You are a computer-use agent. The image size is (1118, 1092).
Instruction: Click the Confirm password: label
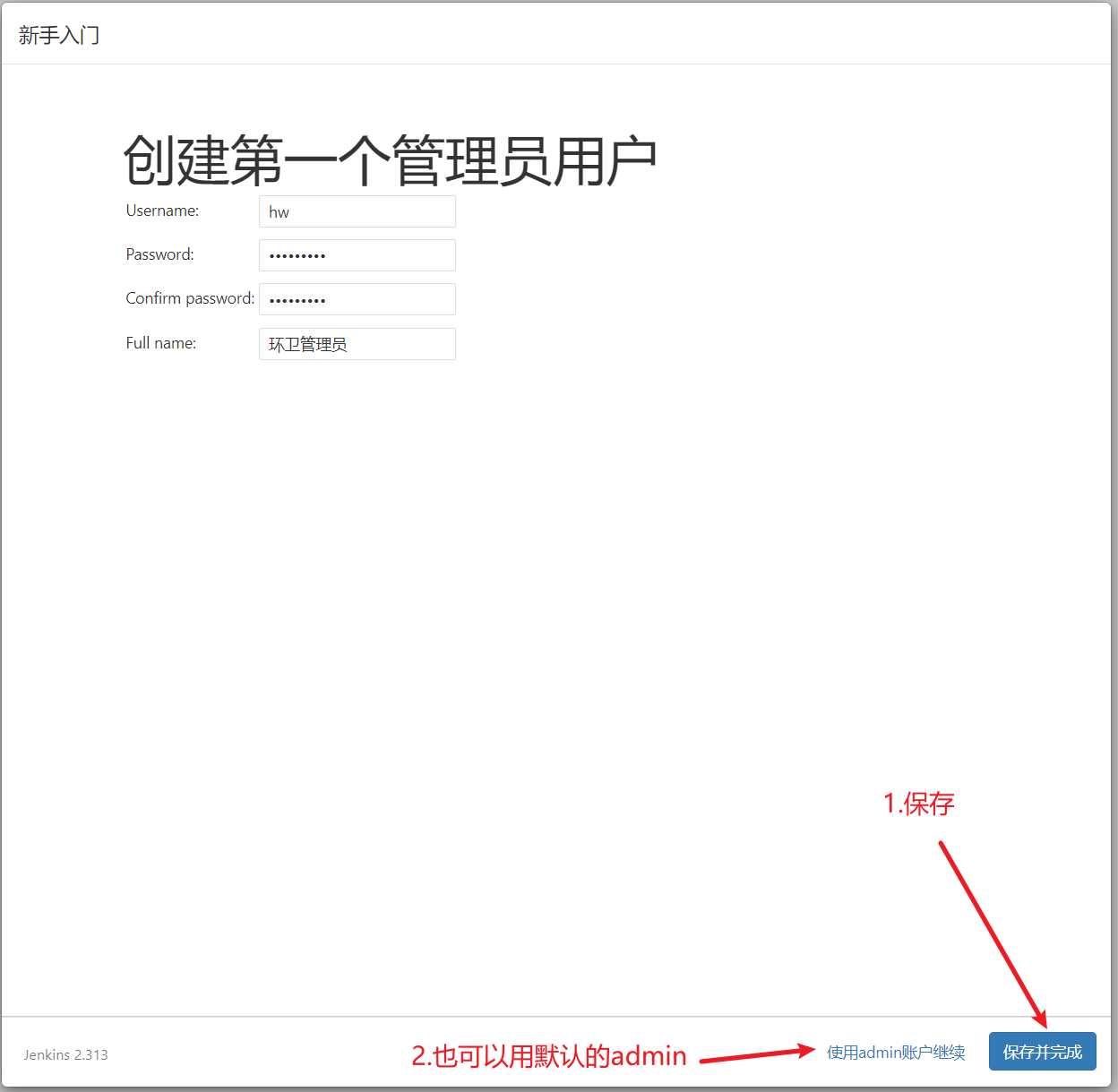(190, 298)
